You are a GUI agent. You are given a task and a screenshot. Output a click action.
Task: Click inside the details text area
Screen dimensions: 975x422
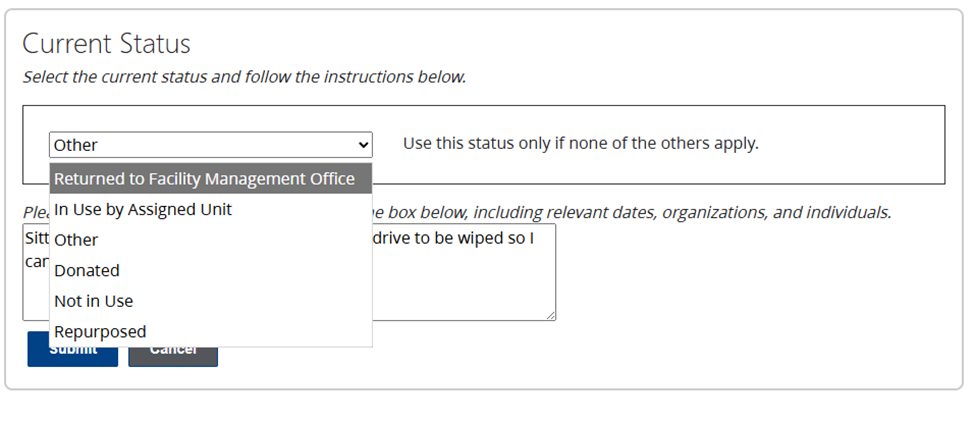click(460, 285)
